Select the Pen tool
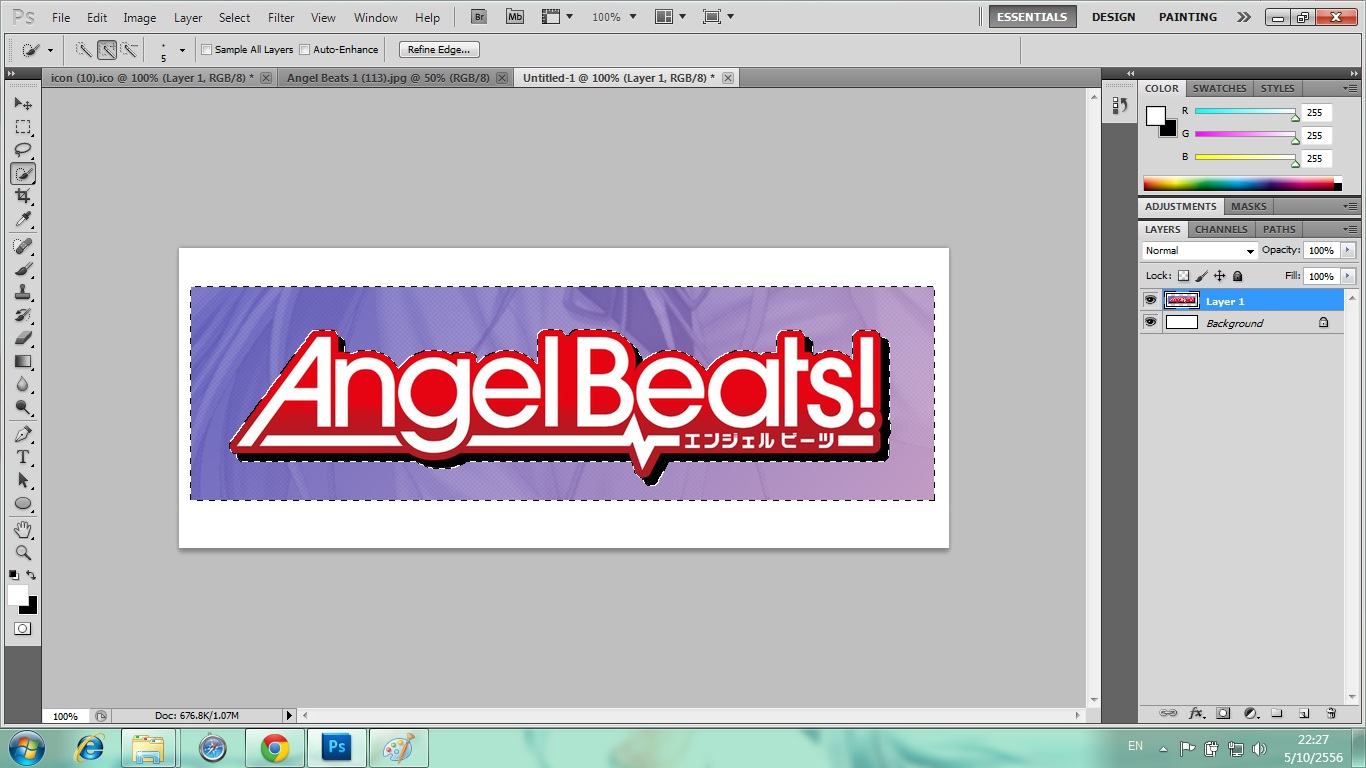 [23, 434]
